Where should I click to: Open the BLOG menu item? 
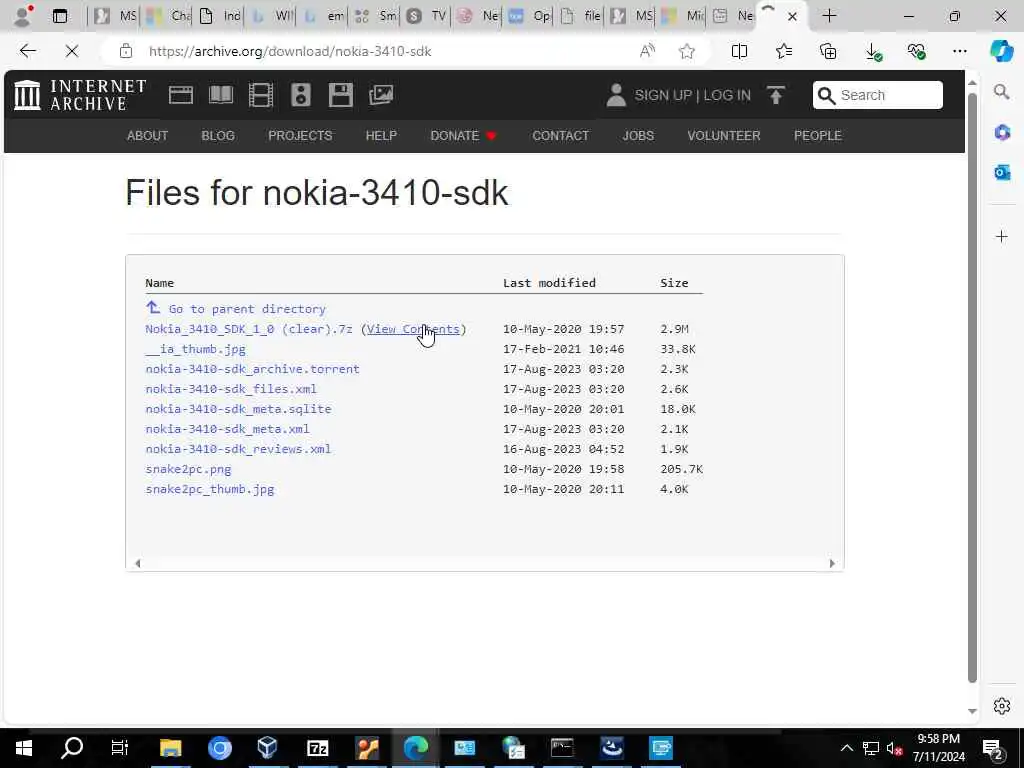[218, 136]
